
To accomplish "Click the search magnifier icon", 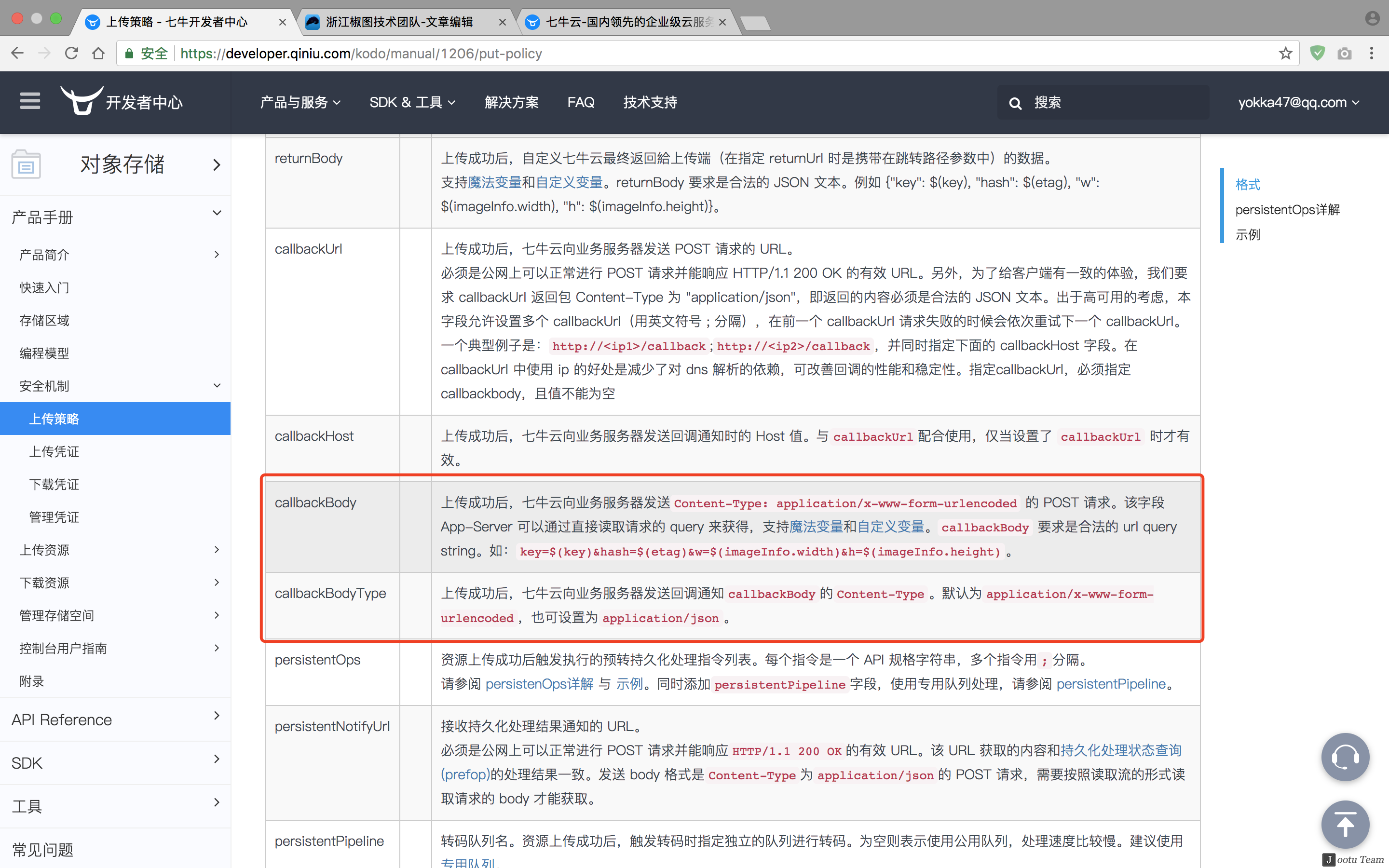I will [x=1015, y=103].
